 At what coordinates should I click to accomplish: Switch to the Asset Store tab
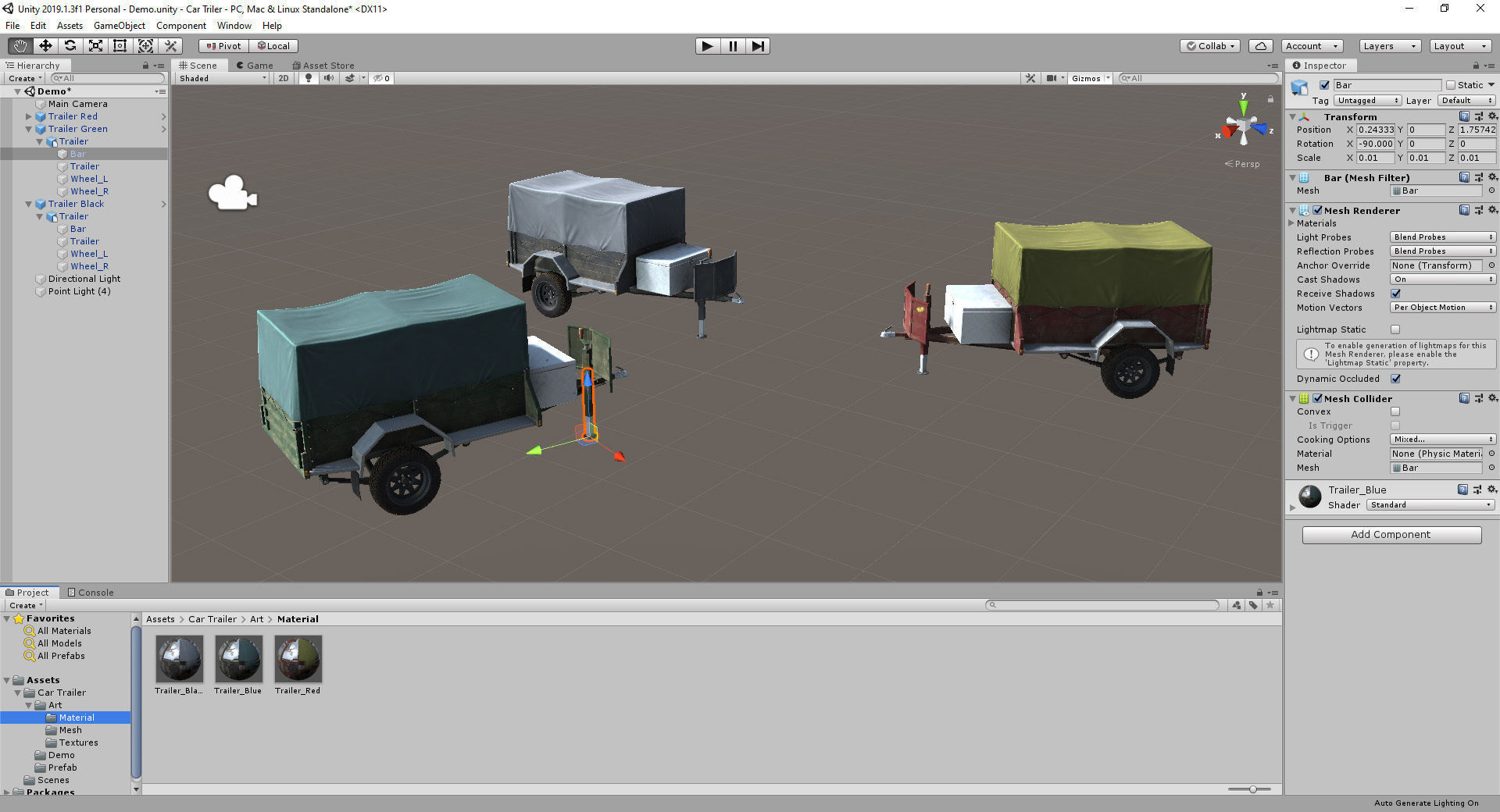(x=323, y=66)
